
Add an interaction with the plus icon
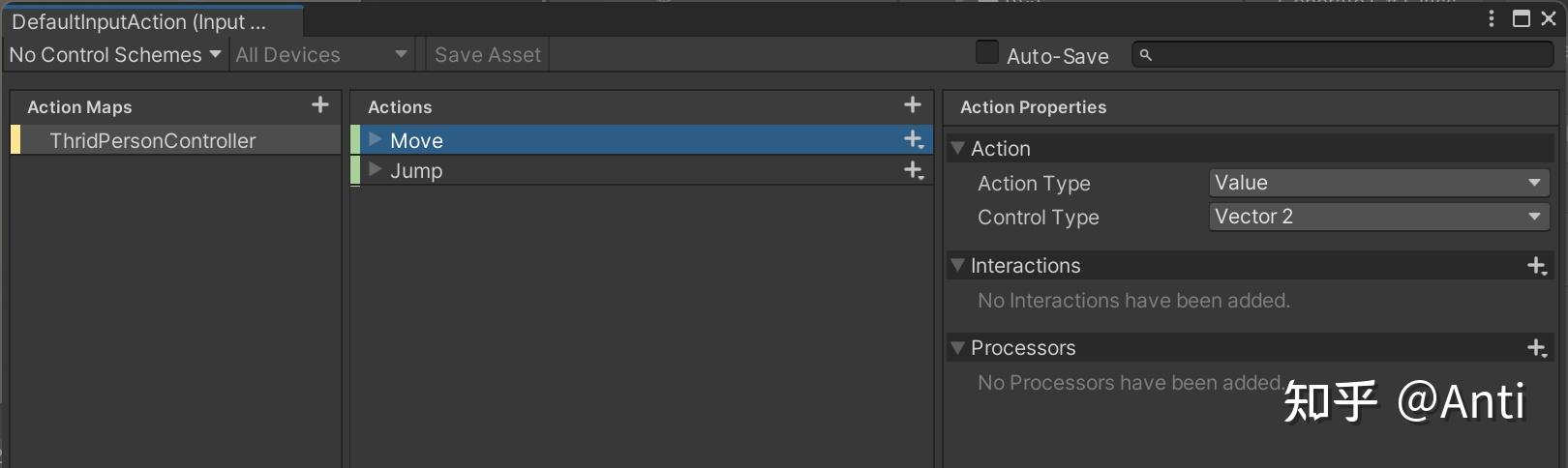(x=1536, y=266)
